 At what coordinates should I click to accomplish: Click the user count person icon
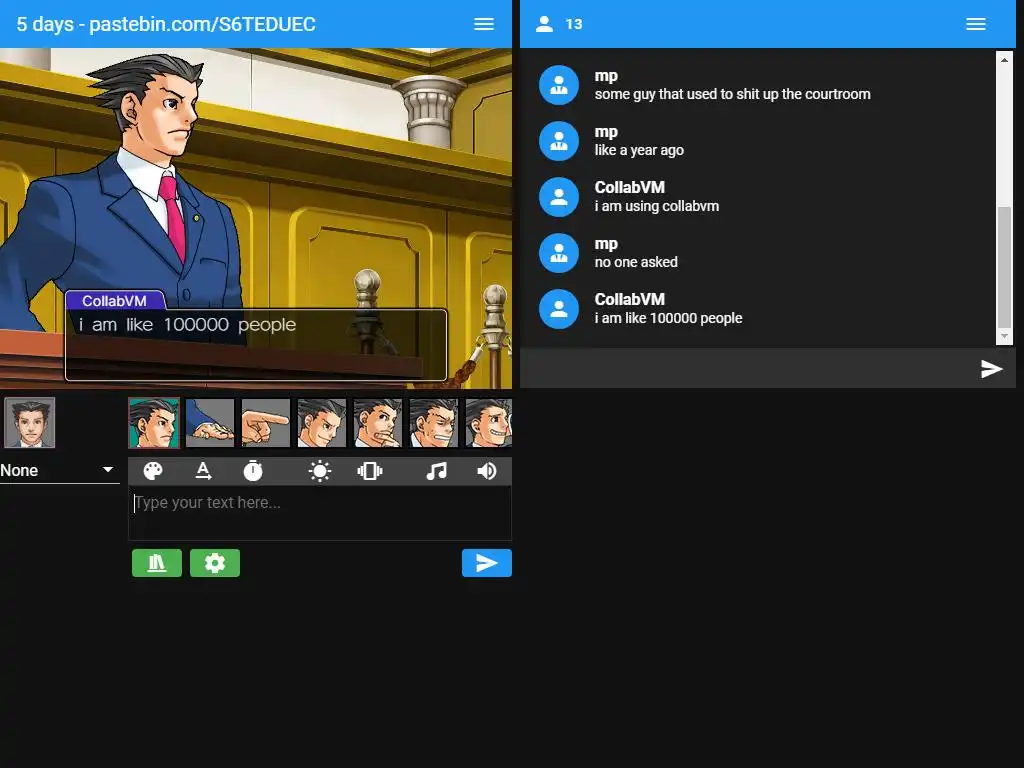pyautogui.click(x=544, y=24)
